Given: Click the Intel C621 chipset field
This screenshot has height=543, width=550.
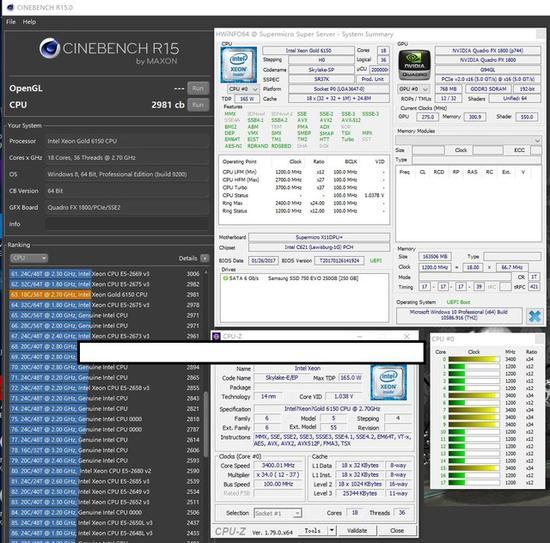Looking at the screenshot, I should tap(319, 247).
